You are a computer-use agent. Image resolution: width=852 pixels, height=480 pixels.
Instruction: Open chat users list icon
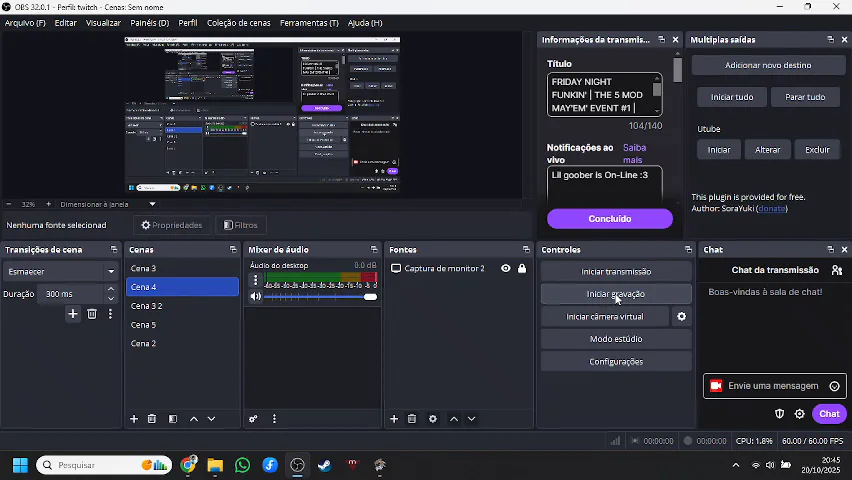coord(837,270)
